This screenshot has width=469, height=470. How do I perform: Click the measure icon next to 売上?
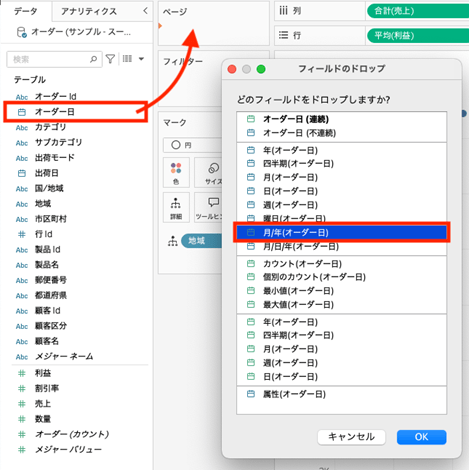click(x=22, y=404)
